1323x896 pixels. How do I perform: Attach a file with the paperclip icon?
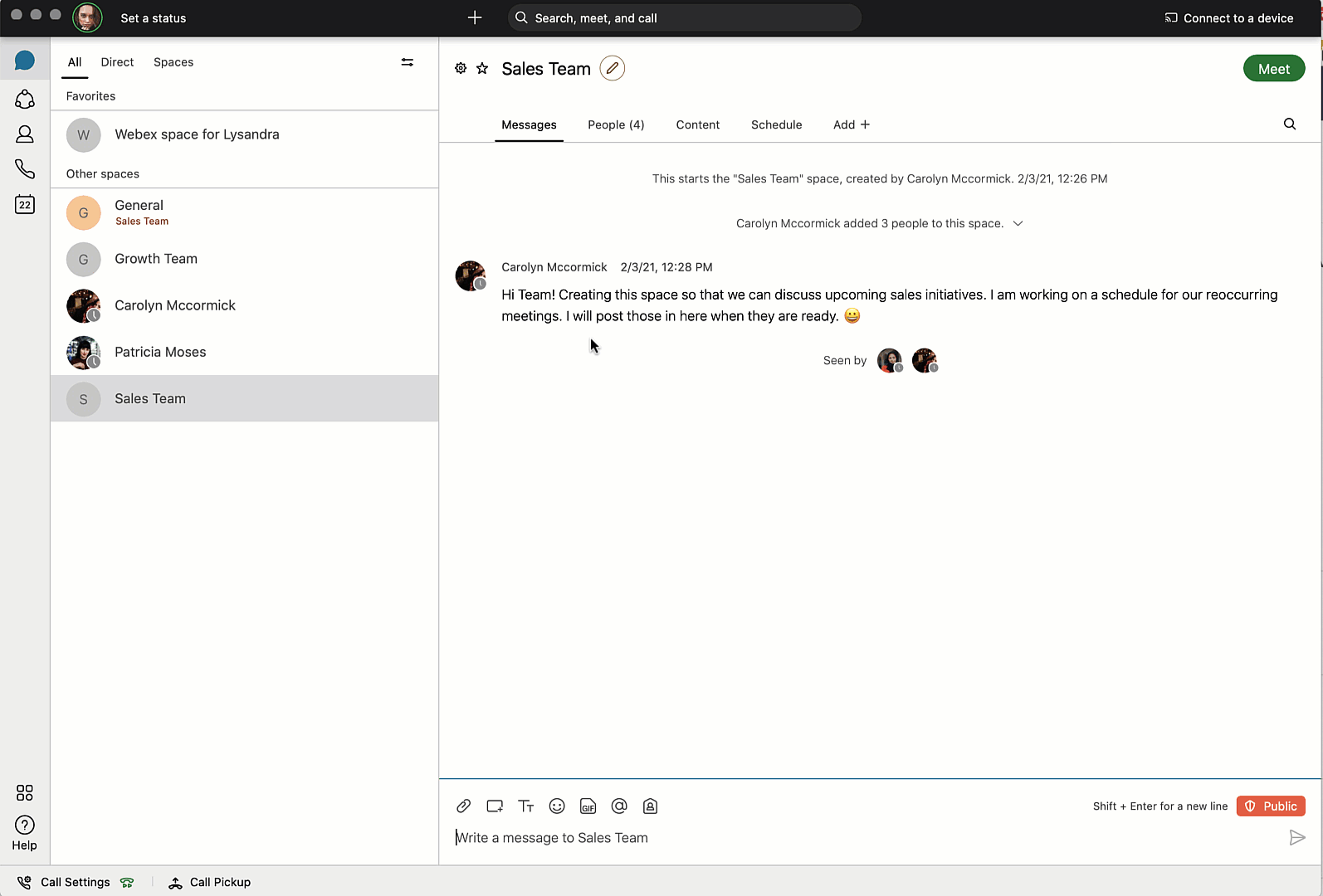pyautogui.click(x=464, y=806)
